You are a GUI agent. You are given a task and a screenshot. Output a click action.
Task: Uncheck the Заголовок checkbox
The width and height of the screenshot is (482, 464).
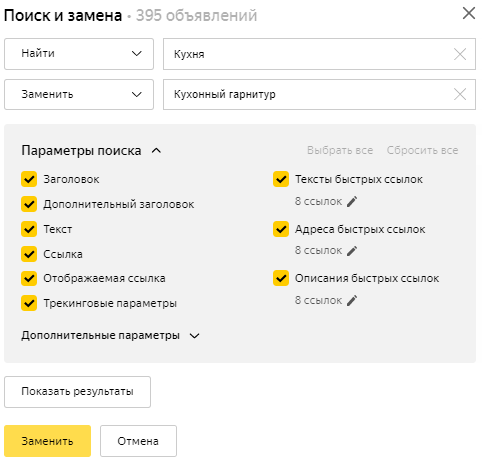pos(29,179)
